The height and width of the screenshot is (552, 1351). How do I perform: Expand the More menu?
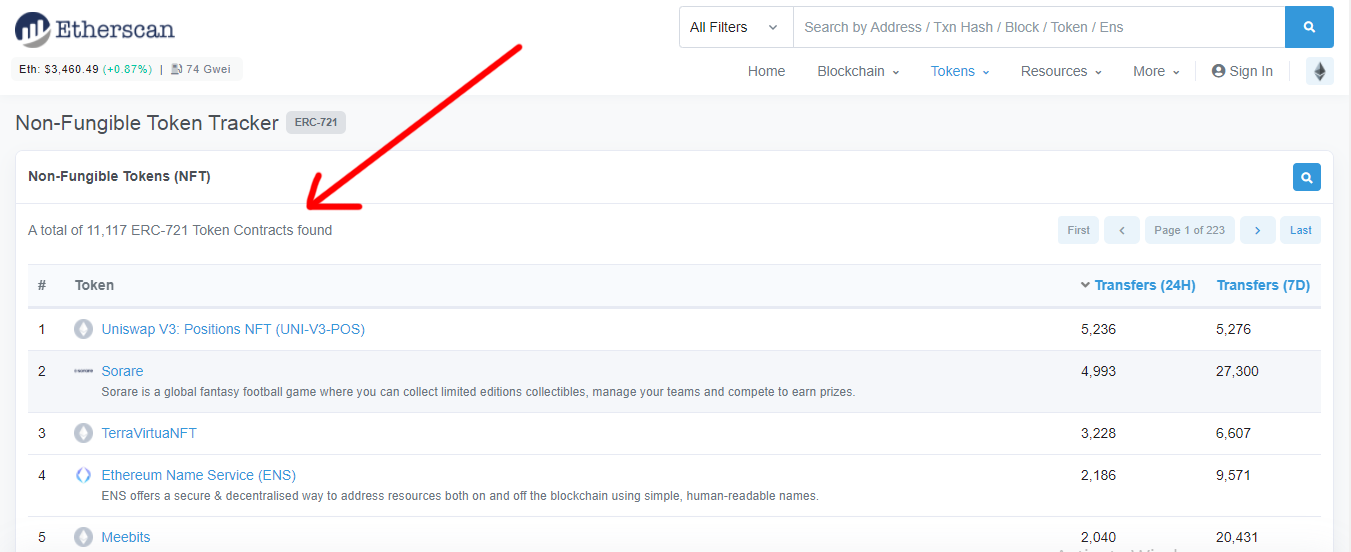pyautogui.click(x=1156, y=71)
